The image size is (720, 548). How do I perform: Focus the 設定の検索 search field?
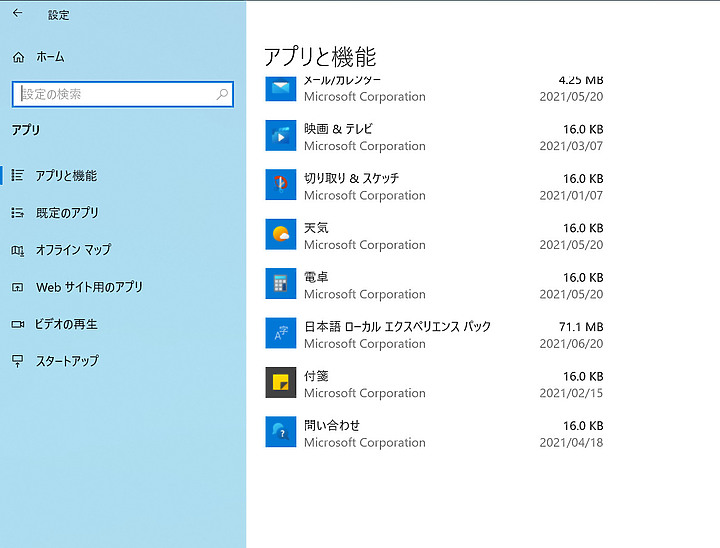pyautogui.click(x=123, y=94)
